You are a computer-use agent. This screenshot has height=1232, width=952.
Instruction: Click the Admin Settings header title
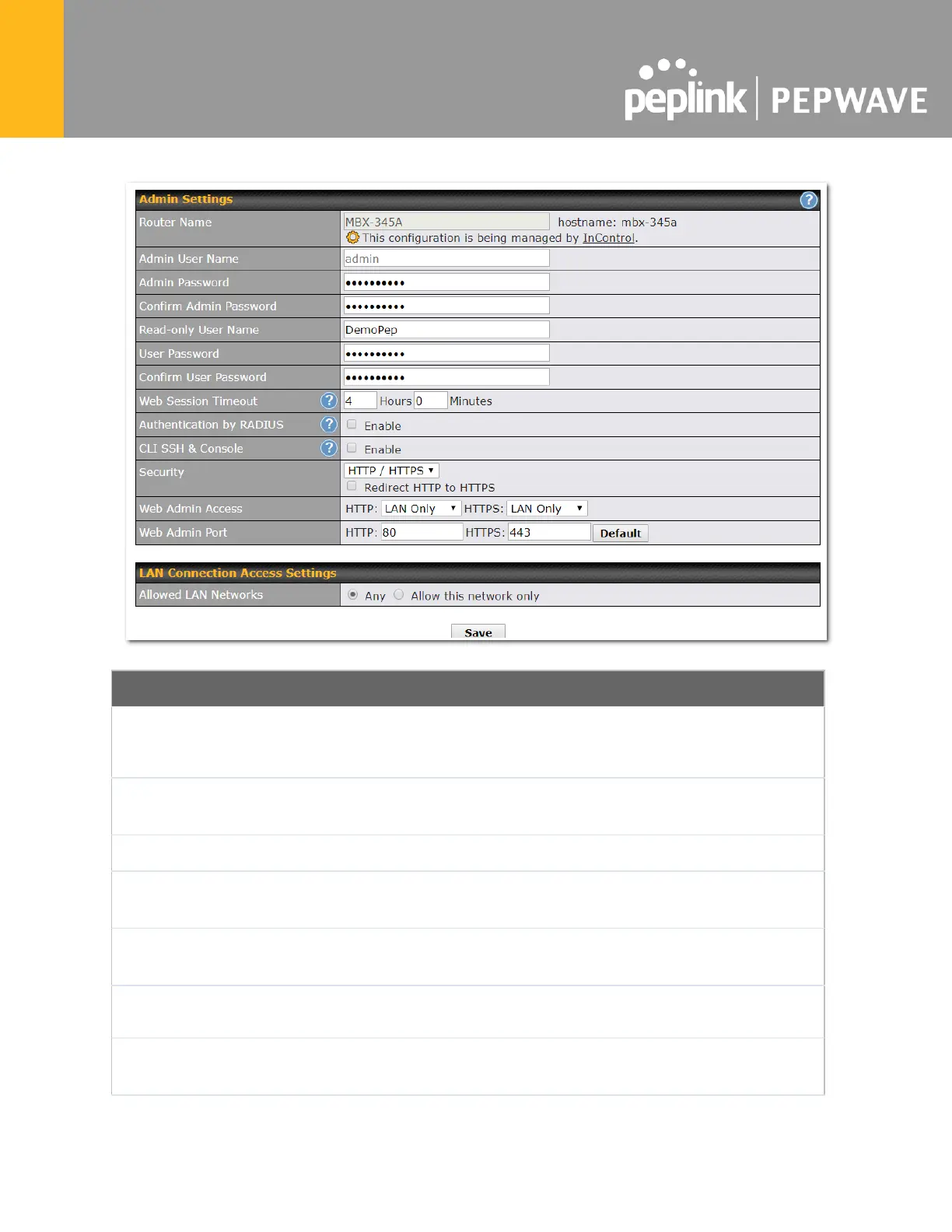tap(186, 199)
